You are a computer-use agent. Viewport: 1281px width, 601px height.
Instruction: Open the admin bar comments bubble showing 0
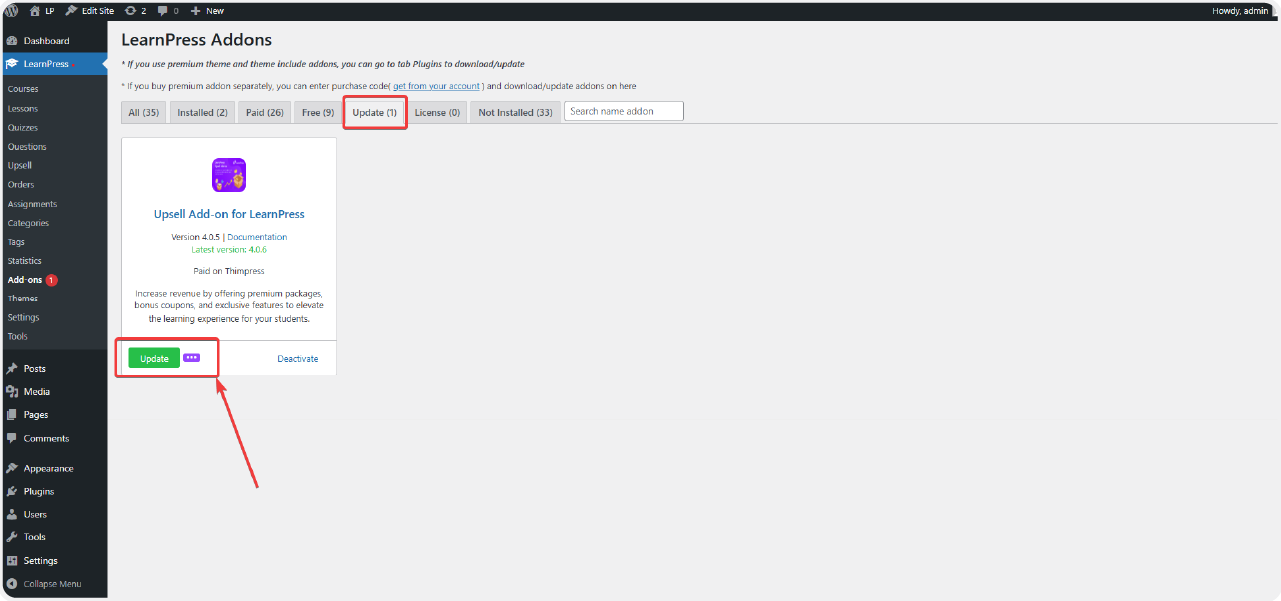[x=168, y=11]
